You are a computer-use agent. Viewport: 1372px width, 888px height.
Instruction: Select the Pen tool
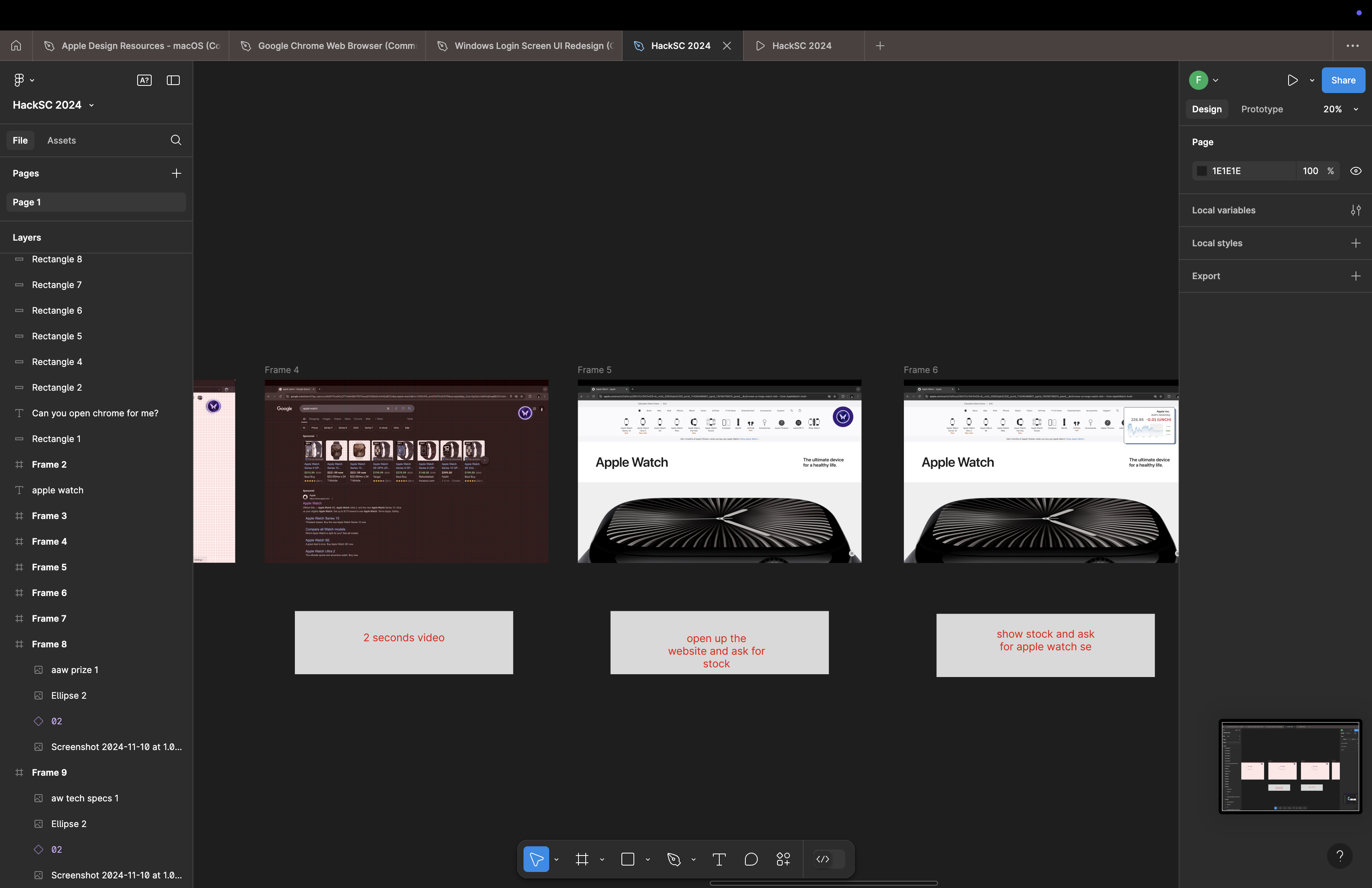(x=673, y=859)
